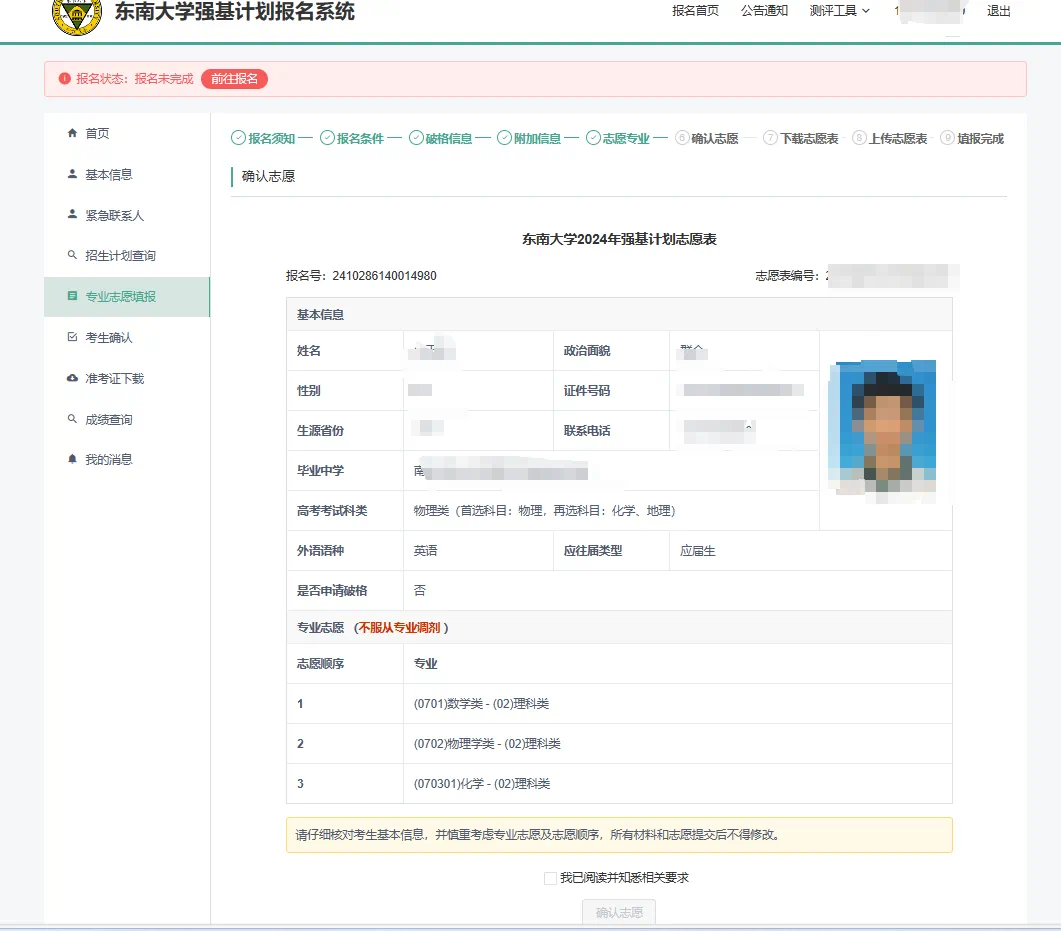Open the 报名首页 menu item
This screenshot has height=931, width=1061.
(x=694, y=11)
